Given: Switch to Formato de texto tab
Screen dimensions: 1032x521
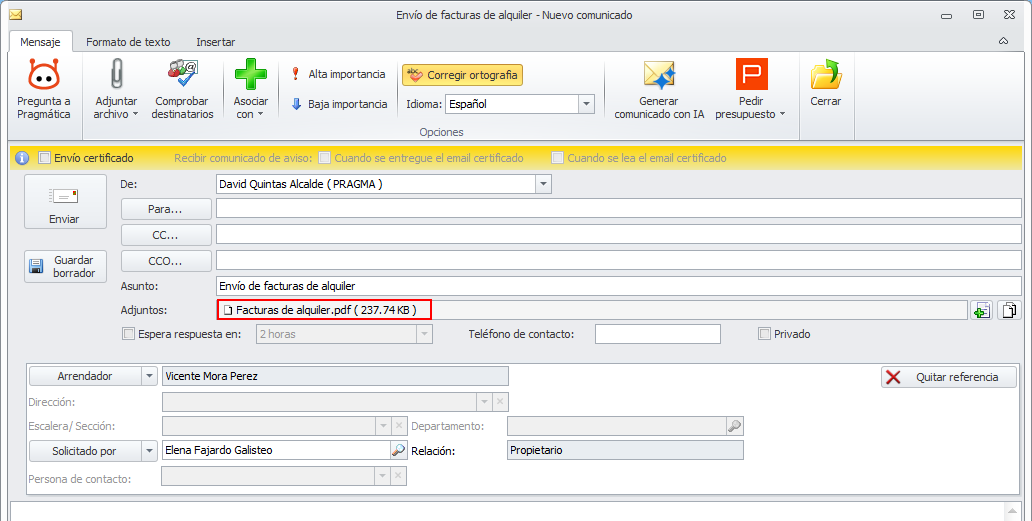Looking at the screenshot, I should (x=128, y=41).
